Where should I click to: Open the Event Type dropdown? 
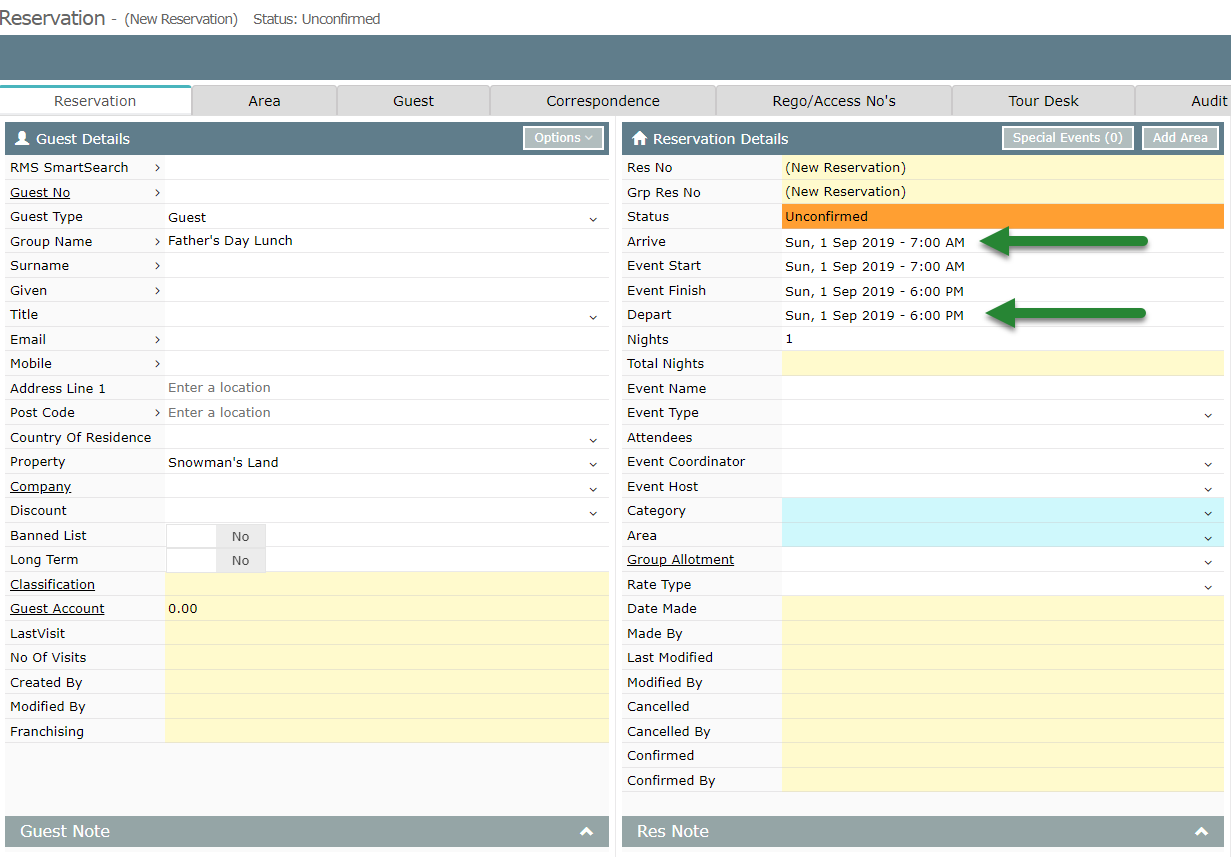pos(1208,414)
